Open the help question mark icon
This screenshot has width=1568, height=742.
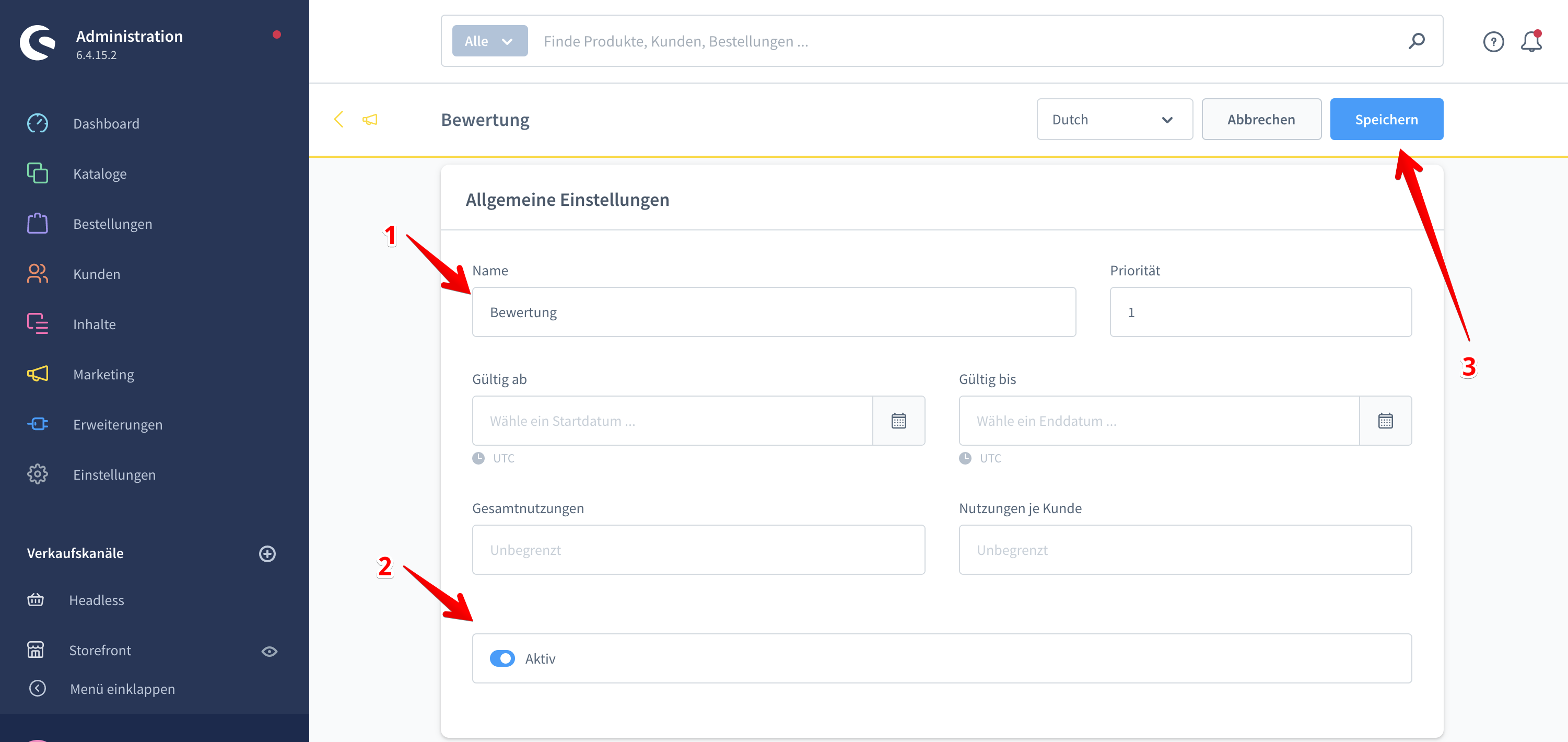tap(1492, 41)
